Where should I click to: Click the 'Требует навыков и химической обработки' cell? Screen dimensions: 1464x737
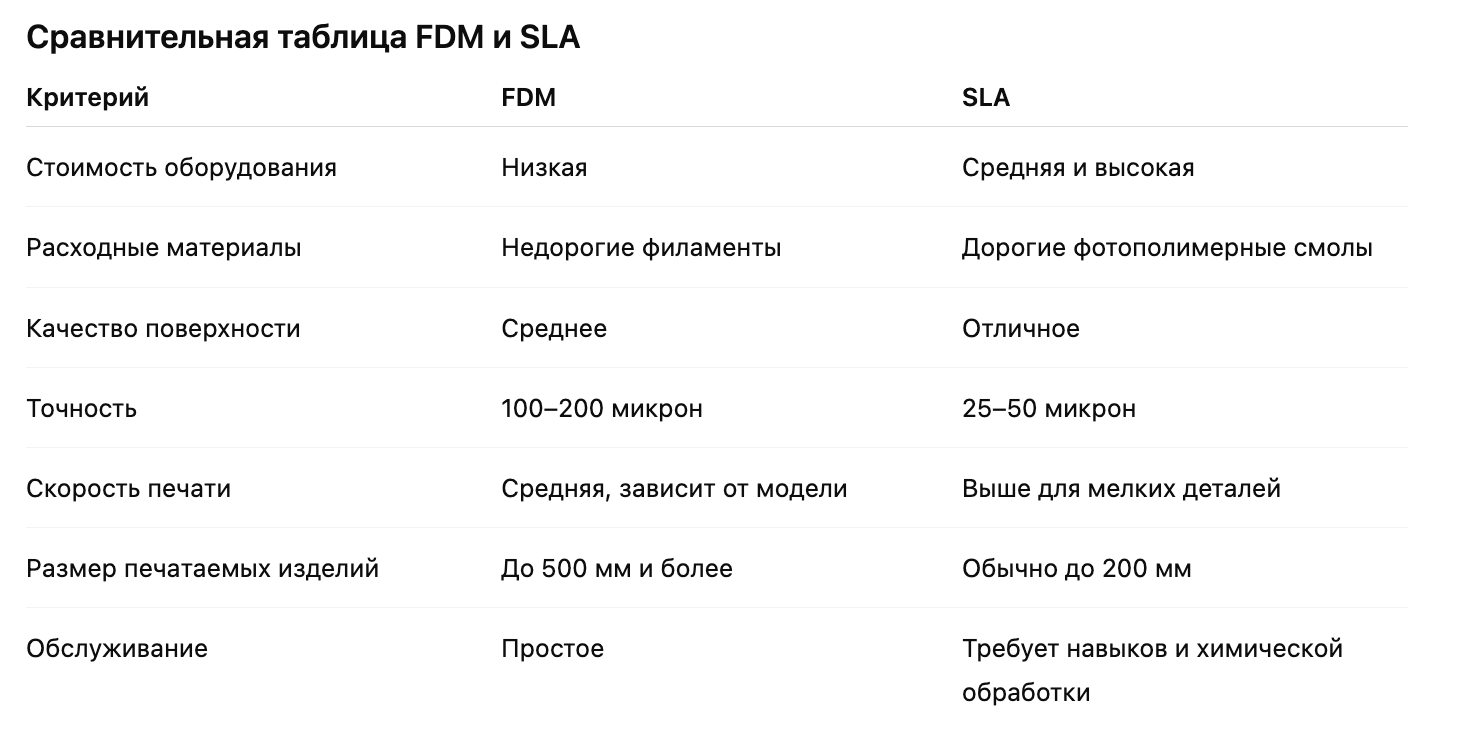(x=1151, y=669)
